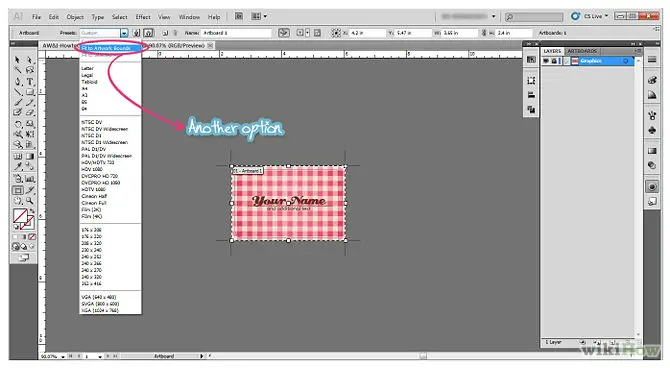Open the Transform panel icon
The image size is (670, 368).
tap(531, 81)
